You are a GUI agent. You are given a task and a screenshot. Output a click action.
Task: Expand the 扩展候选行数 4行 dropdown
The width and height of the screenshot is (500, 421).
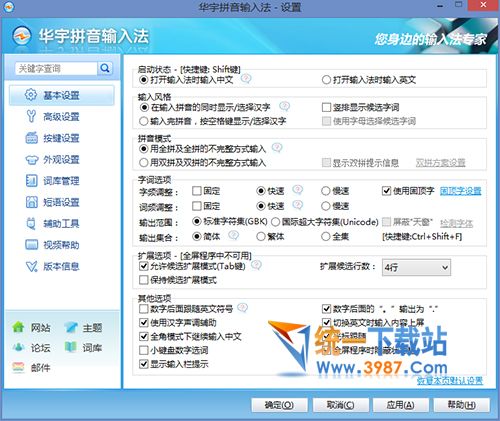click(416, 267)
